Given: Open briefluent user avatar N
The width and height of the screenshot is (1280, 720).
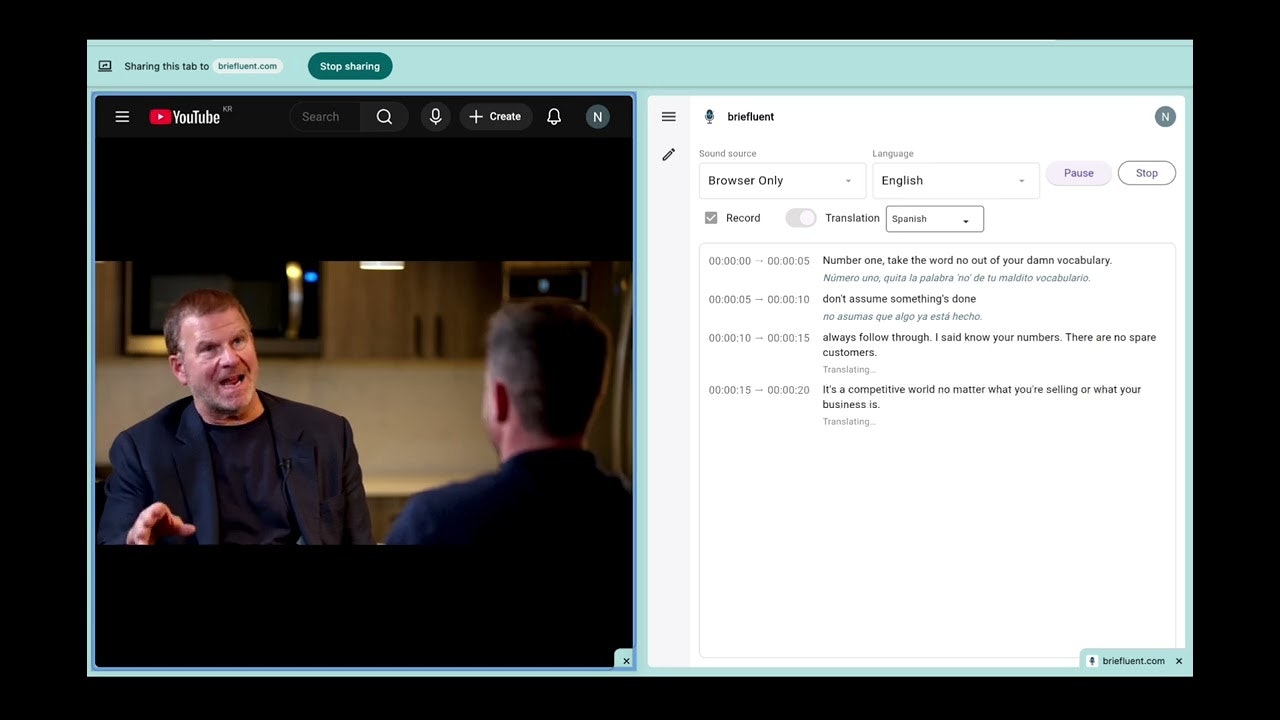Looking at the screenshot, I should [1165, 117].
